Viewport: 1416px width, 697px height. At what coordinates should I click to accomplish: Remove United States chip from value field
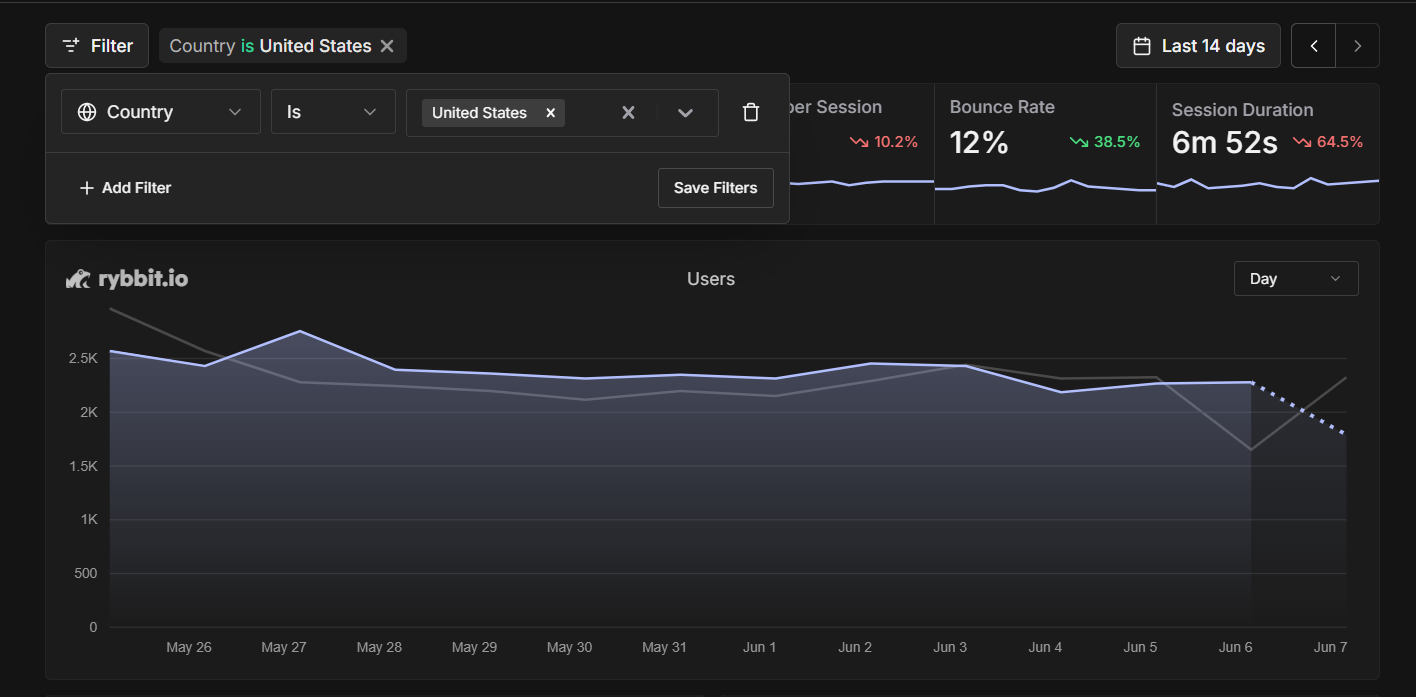click(x=550, y=113)
